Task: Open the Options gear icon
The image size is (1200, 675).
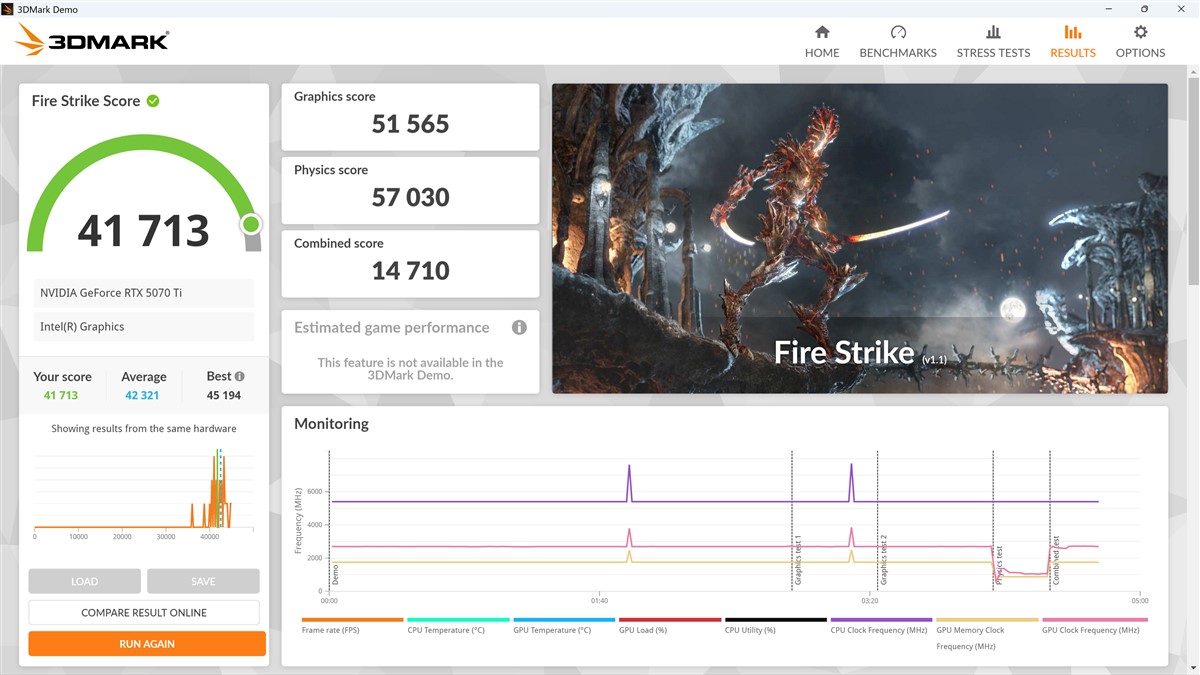Action: (1140, 33)
